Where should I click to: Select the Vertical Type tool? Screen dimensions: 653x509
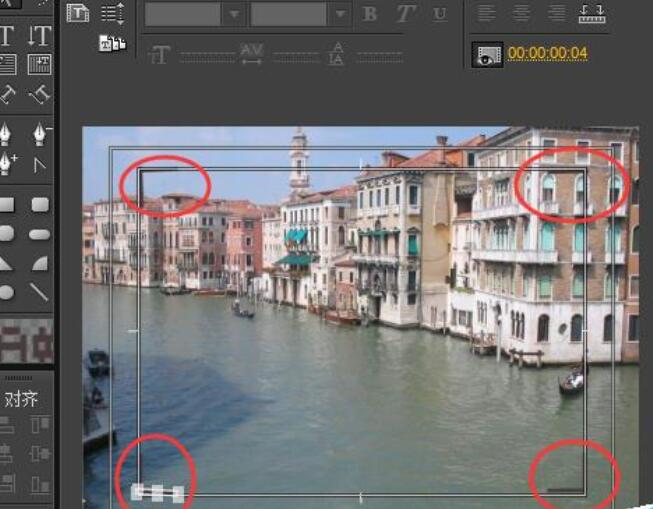click(39, 37)
